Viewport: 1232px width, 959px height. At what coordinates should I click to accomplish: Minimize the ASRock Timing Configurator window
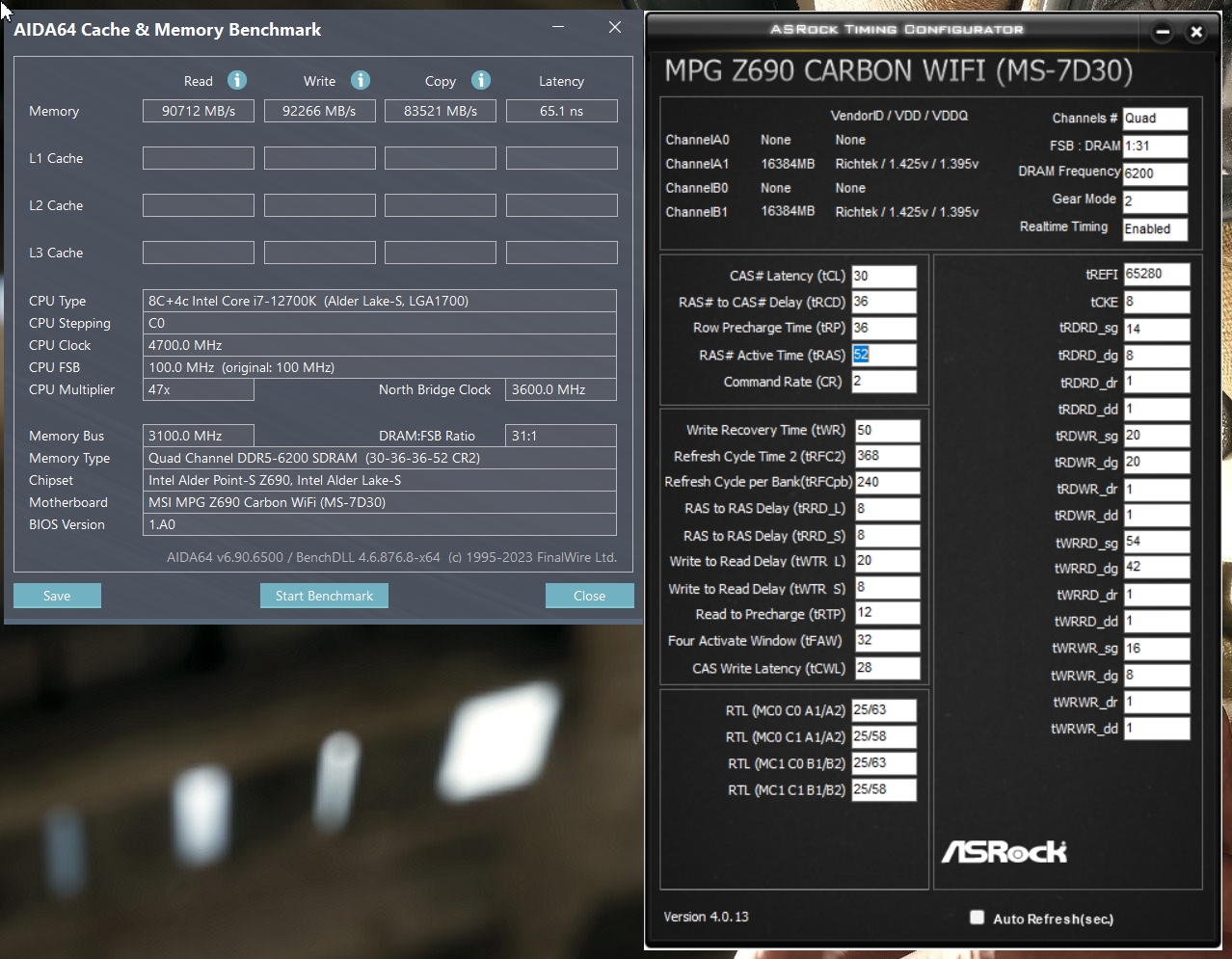click(x=1163, y=32)
